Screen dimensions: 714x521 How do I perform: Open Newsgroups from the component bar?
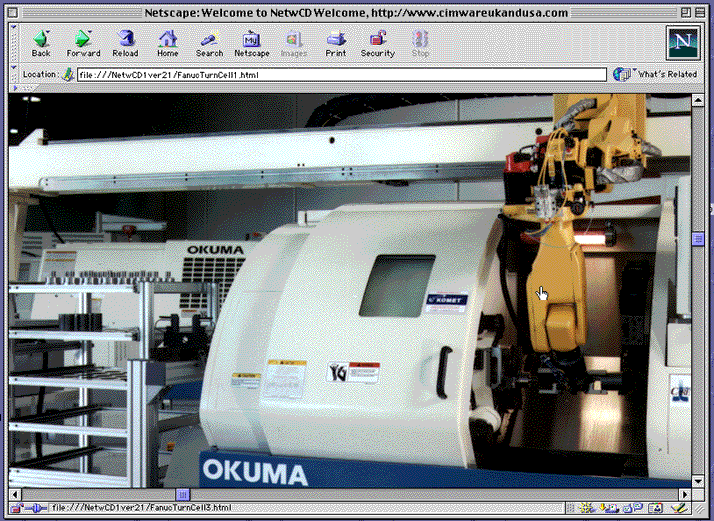[x=632, y=508]
